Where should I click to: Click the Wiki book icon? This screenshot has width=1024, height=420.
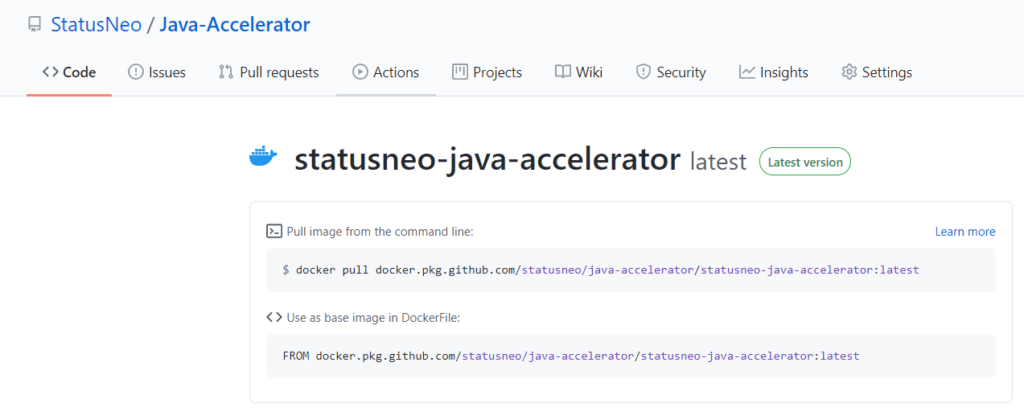(x=563, y=72)
